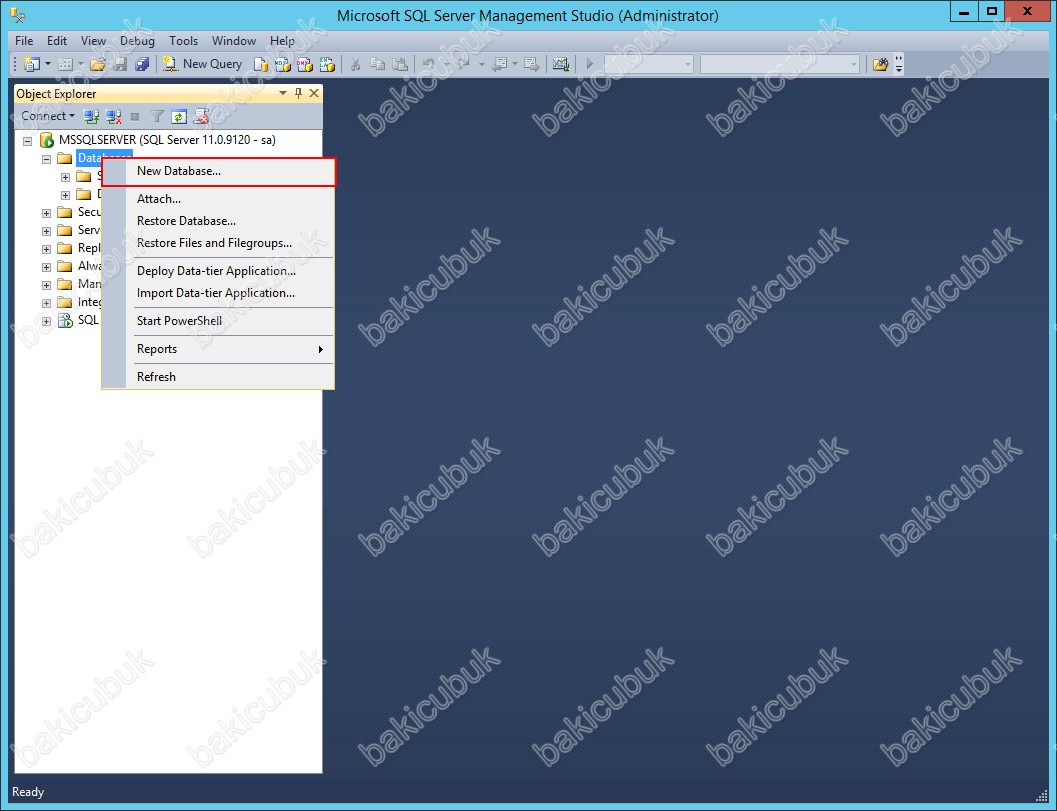The width and height of the screenshot is (1057, 811).
Task: Click the Copy toolbar icon
Action: 378,64
